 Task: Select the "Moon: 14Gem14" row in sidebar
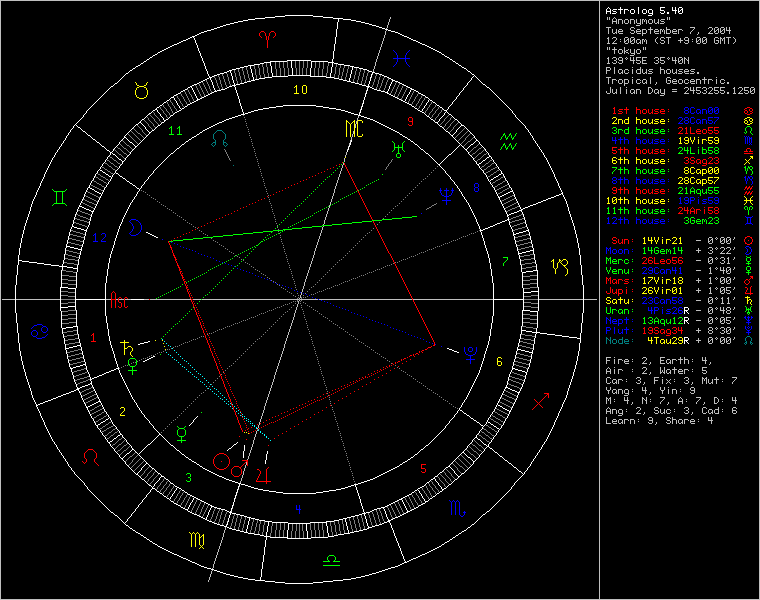(679, 251)
